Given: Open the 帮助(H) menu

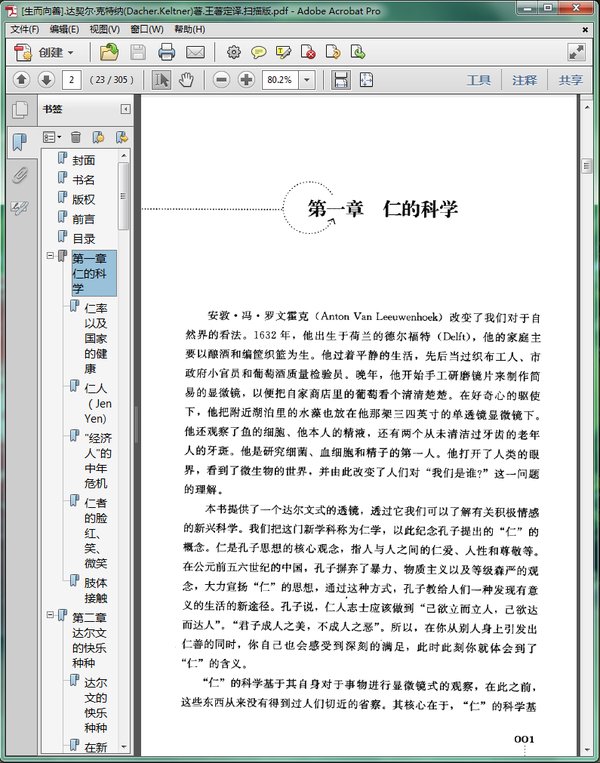Looking at the screenshot, I should pyautogui.click(x=190, y=29).
